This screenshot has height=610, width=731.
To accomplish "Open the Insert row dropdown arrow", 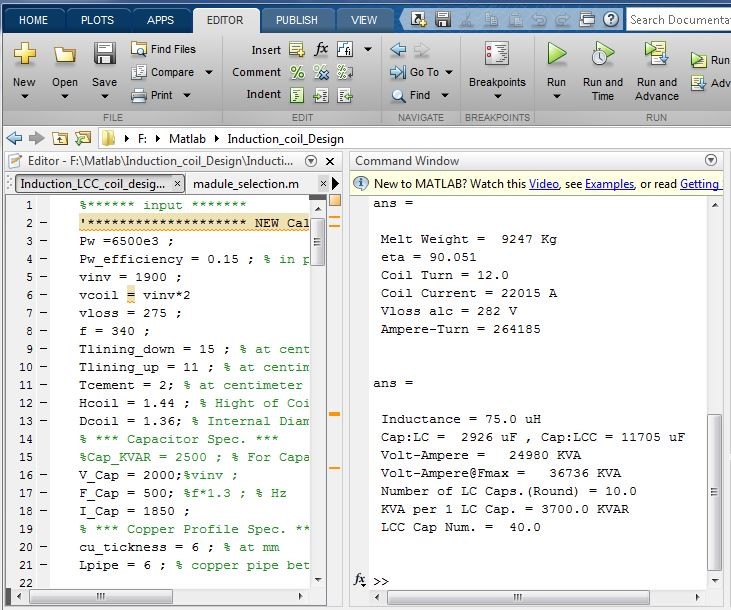I will (368, 49).
